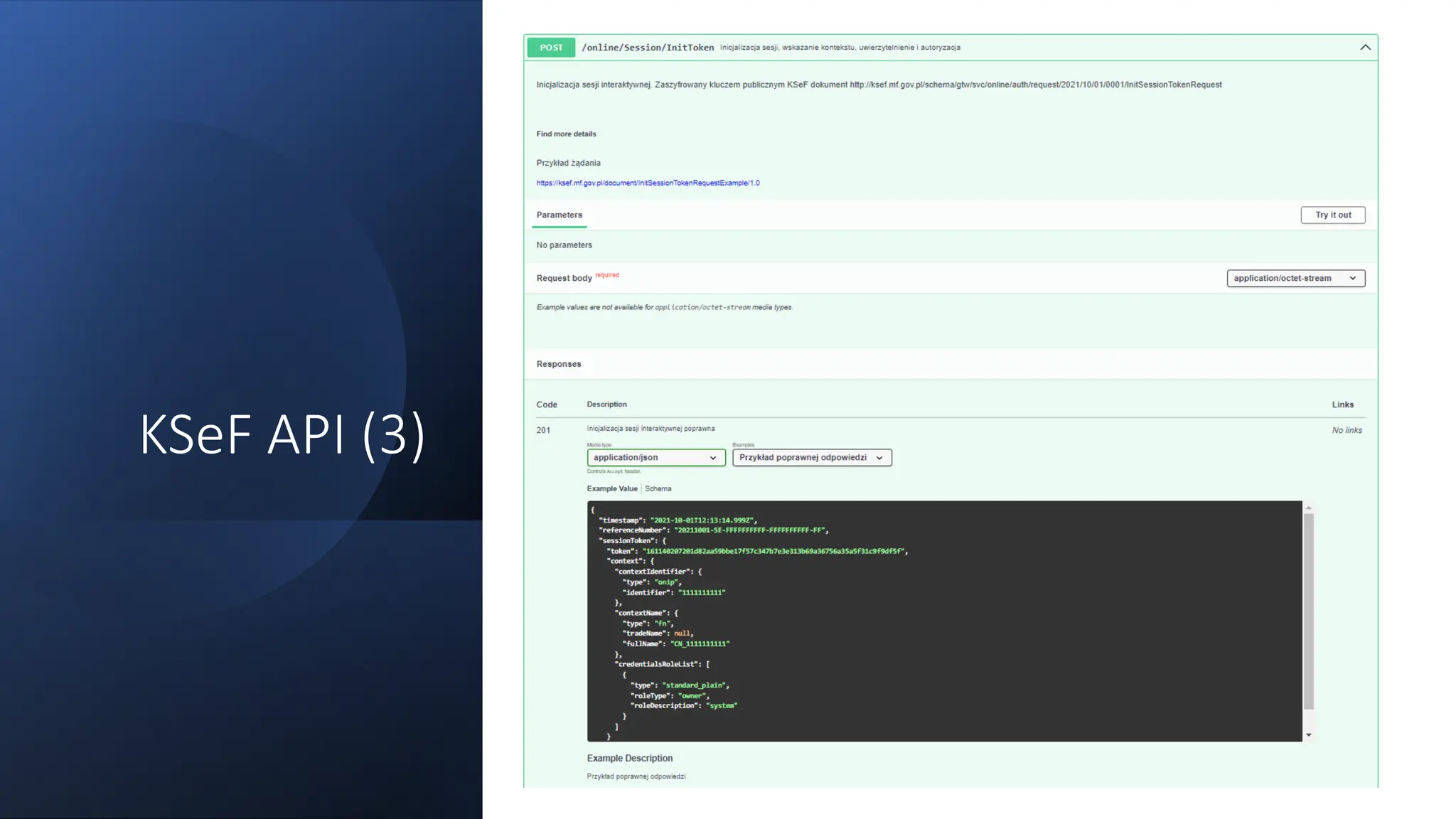
Task: Click the Request body label
Action: coord(564,278)
